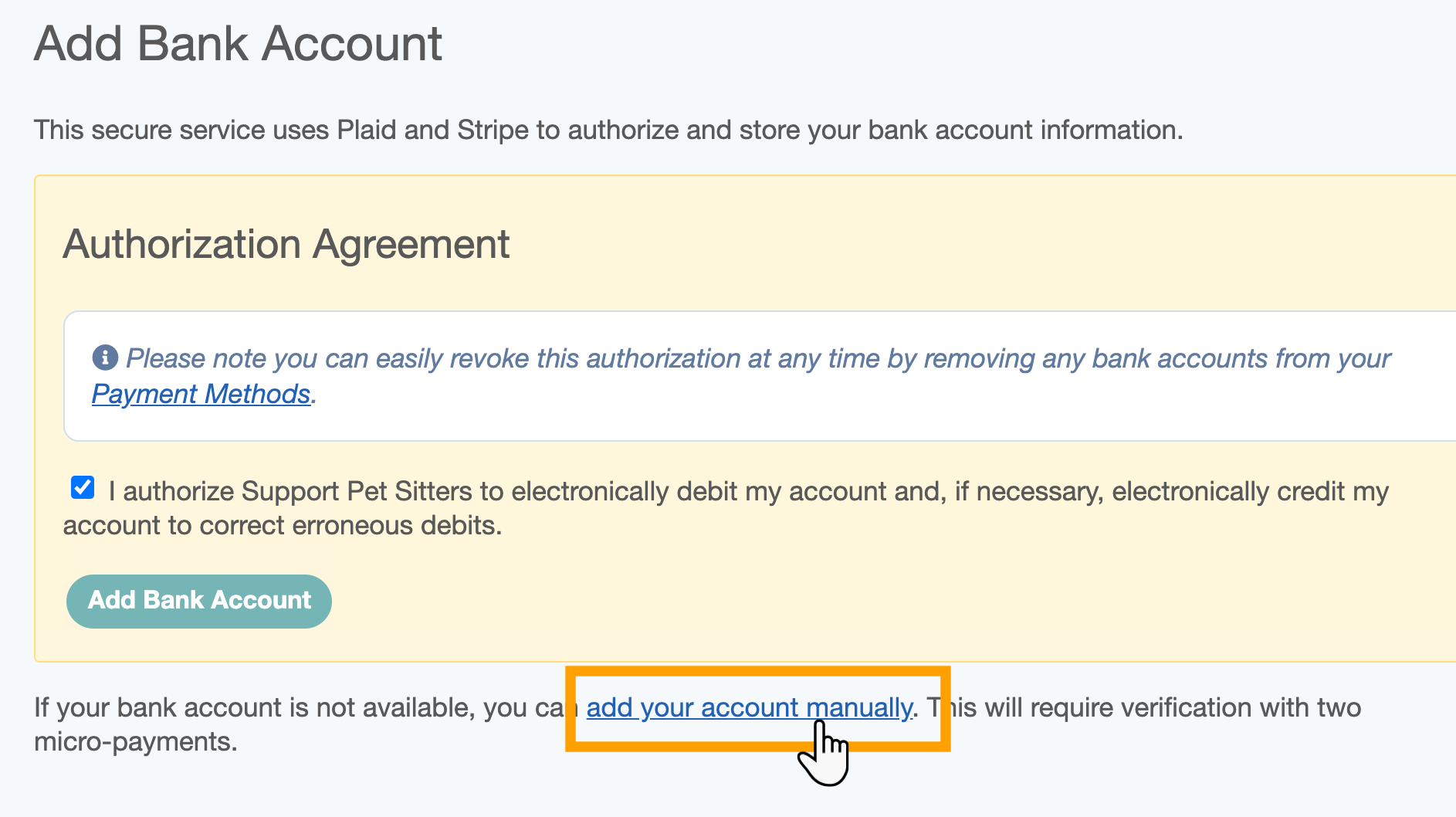Click the 'account to correct erroneous debits' line
This screenshot has width=1456, height=817.
tap(283, 525)
